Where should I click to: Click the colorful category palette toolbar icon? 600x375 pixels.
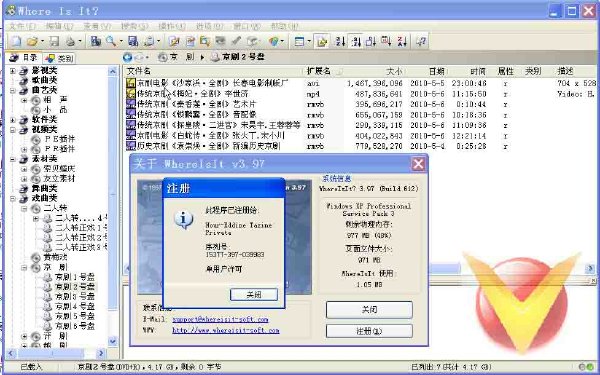[274, 41]
